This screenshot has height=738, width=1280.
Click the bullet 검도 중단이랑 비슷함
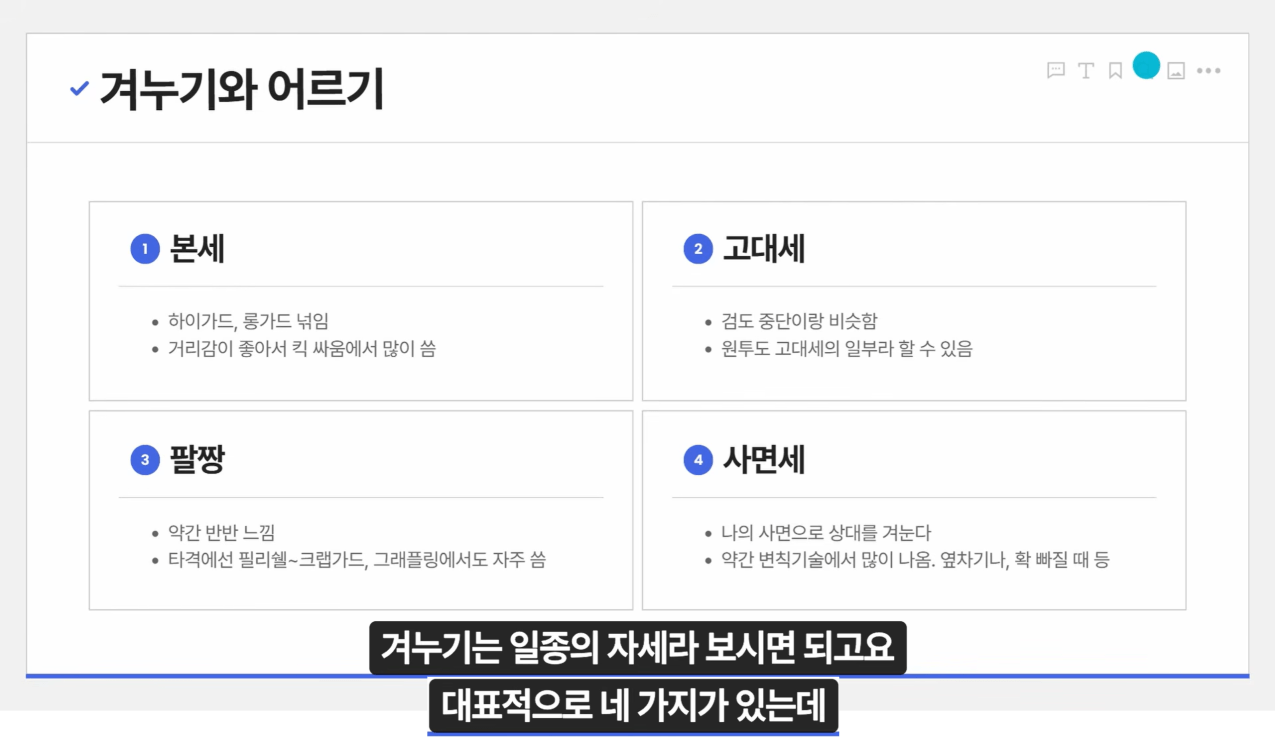pos(799,321)
